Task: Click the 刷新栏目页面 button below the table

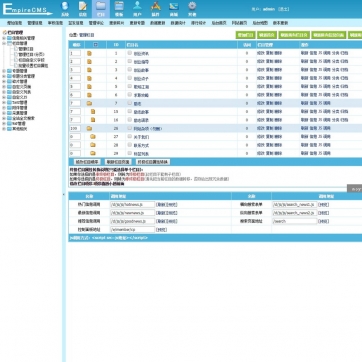Action: [x=117, y=162]
